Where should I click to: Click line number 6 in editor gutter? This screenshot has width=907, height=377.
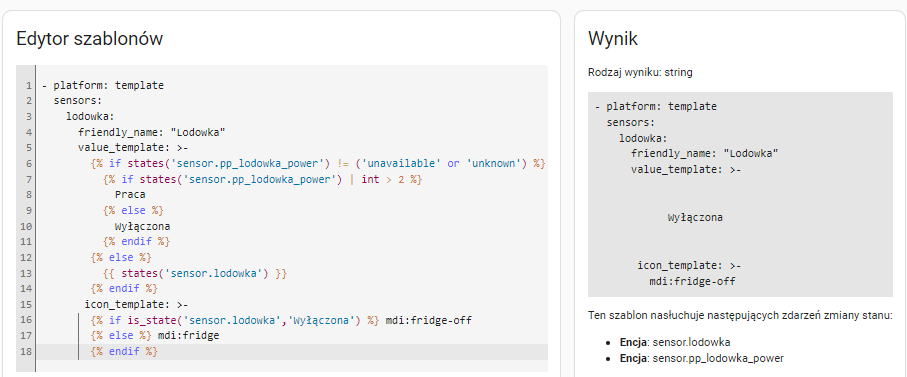click(x=28, y=164)
